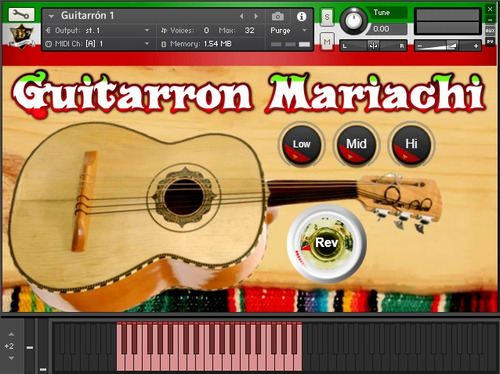This screenshot has width=500, height=374.
Task: Click the instrument logo badge
Action: (21, 36)
